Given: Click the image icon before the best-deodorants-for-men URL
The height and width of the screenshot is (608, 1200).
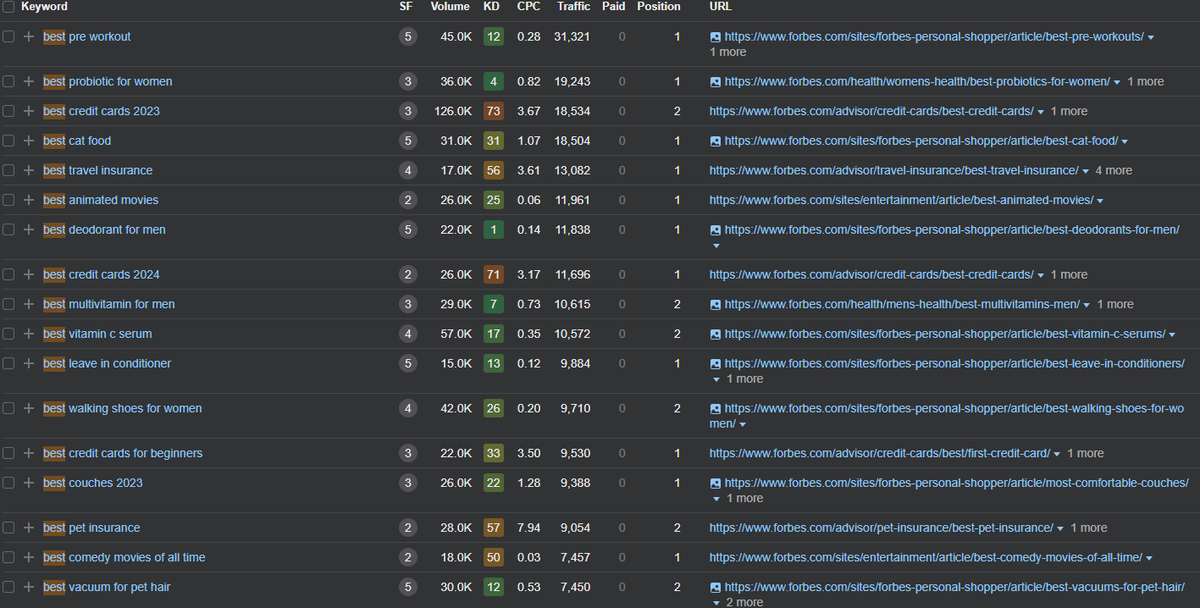Looking at the screenshot, I should (x=715, y=230).
